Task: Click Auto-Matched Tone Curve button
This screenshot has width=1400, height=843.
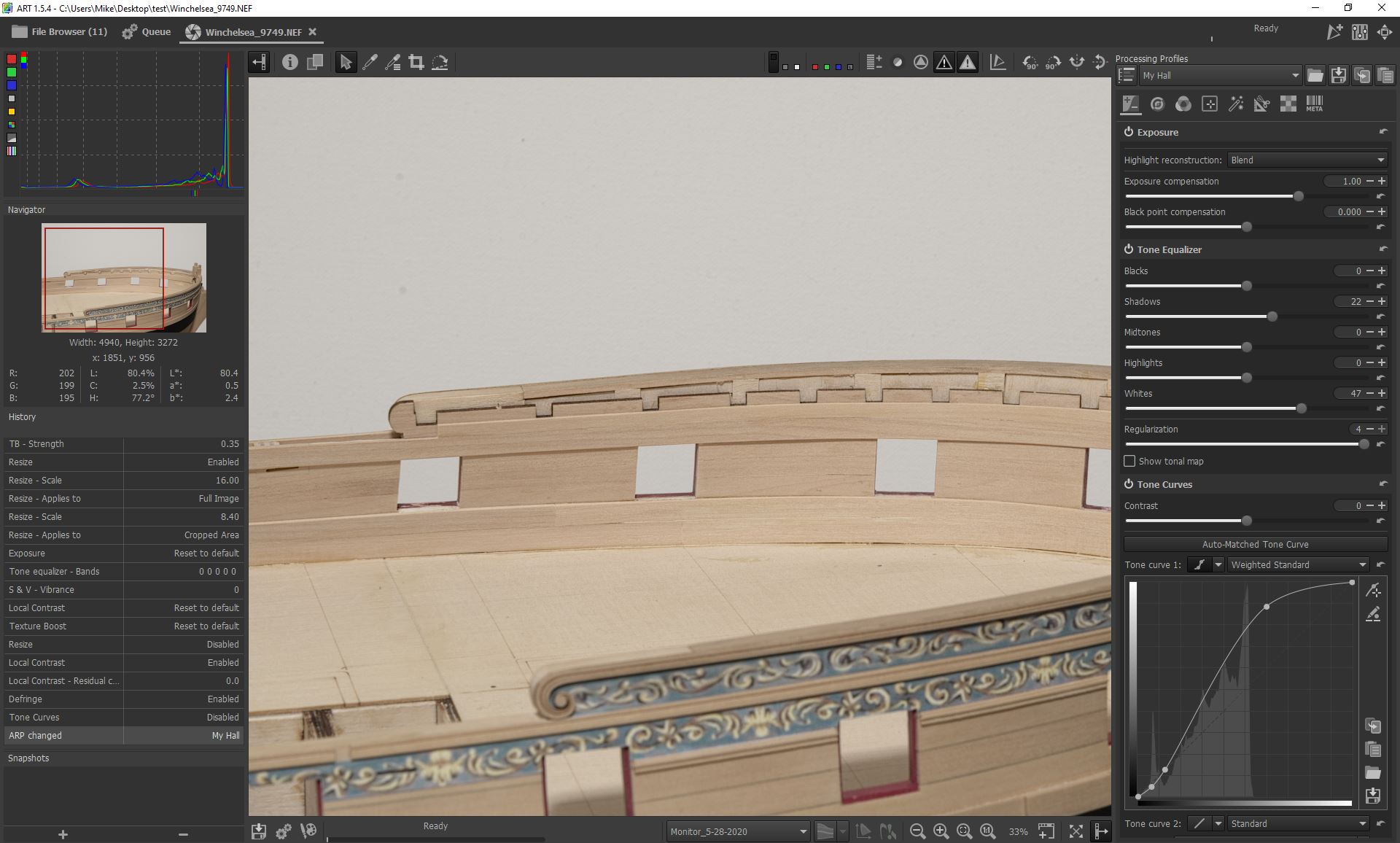Action: [1255, 544]
